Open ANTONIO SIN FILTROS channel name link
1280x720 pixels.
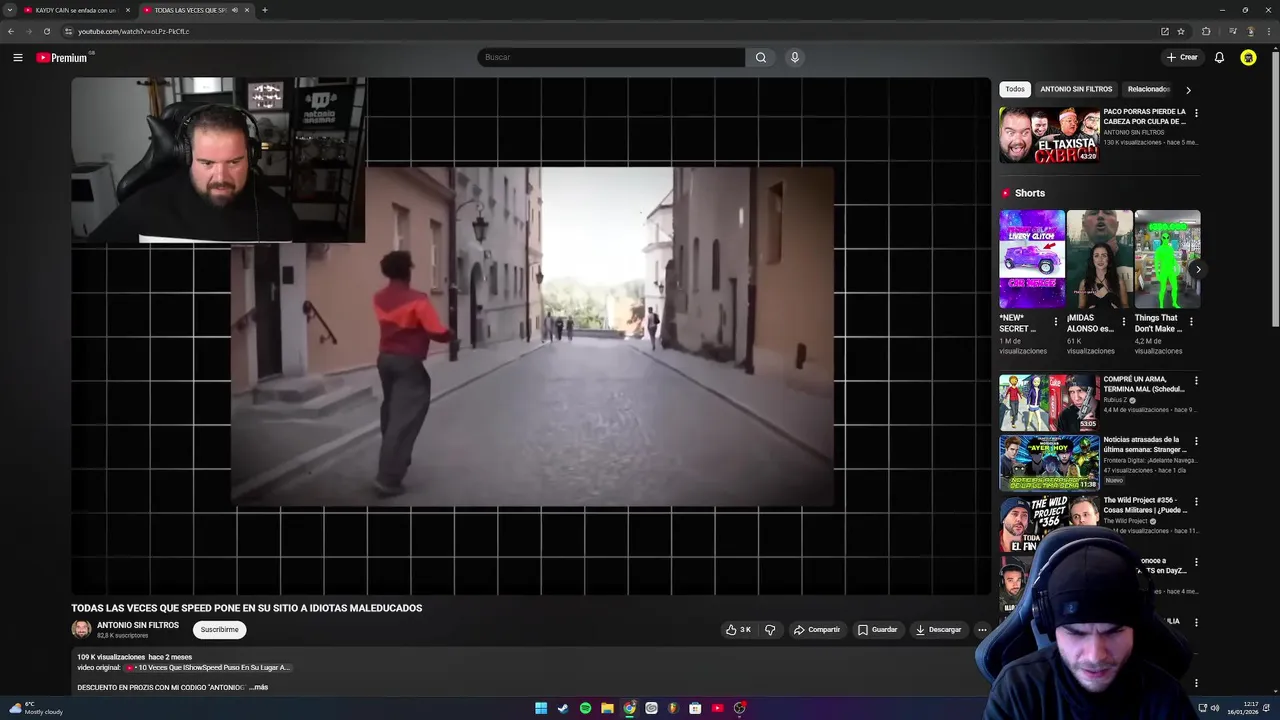(x=138, y=625)
